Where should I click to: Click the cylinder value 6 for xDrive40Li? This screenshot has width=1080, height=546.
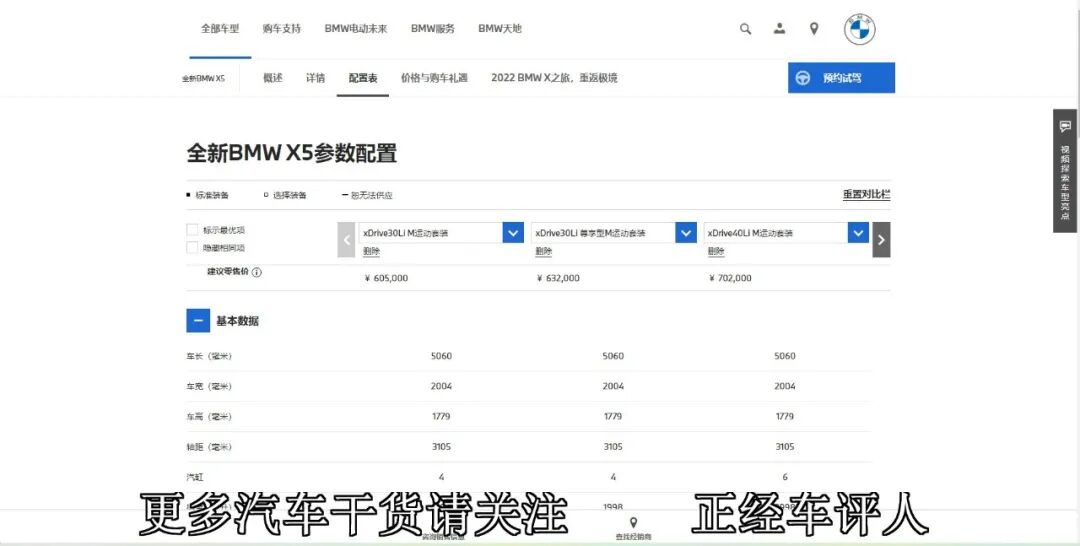pos(785,476)
